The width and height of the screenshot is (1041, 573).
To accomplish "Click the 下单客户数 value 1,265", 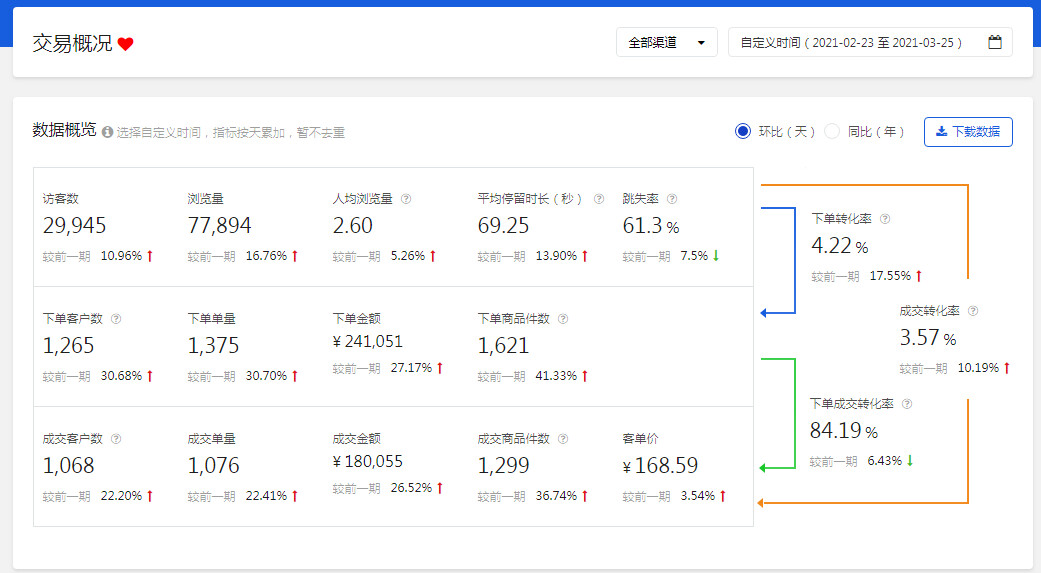I will pyautogui.click(x=68, y=346).
